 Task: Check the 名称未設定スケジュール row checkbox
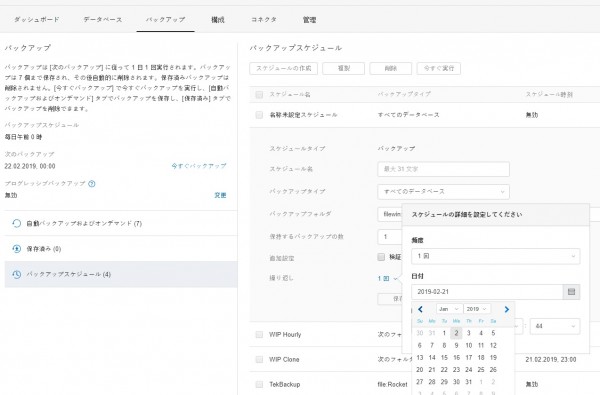click(x=259, y=115)
